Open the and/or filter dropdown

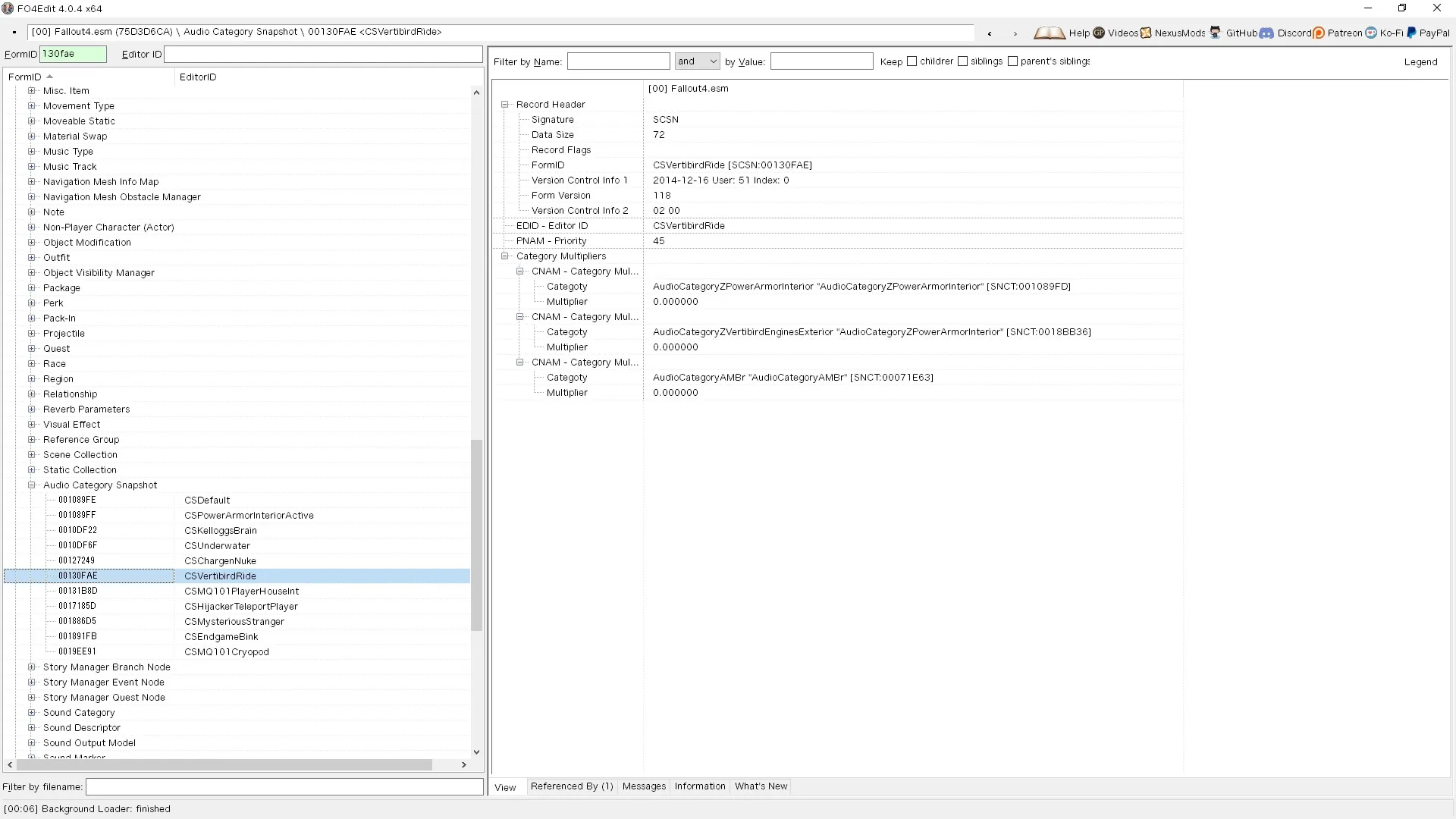(697, 61)
